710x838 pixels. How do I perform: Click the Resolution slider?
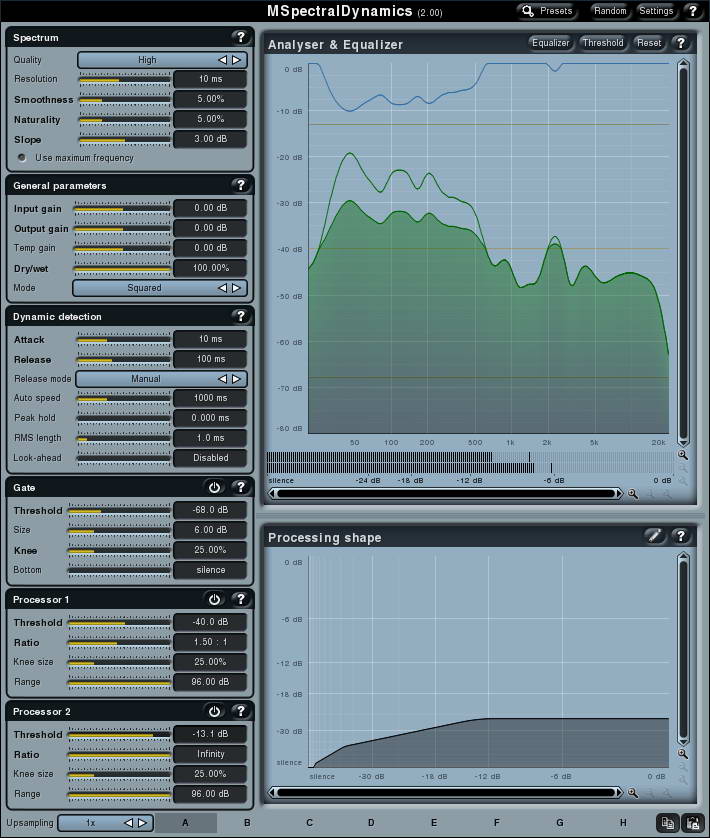(x=125, y=80)
